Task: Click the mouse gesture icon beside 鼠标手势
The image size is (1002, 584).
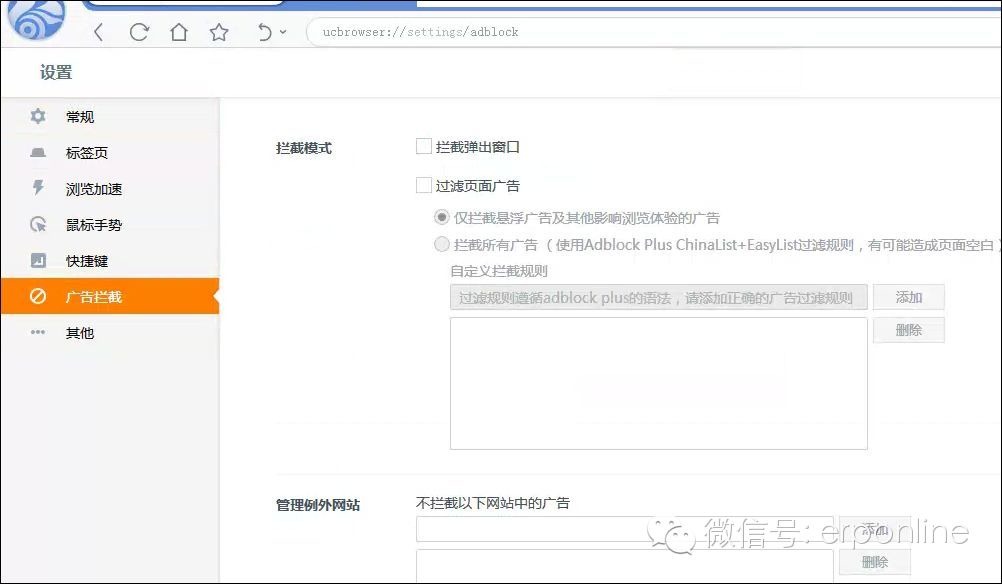Action: click(x=38, y=224)
